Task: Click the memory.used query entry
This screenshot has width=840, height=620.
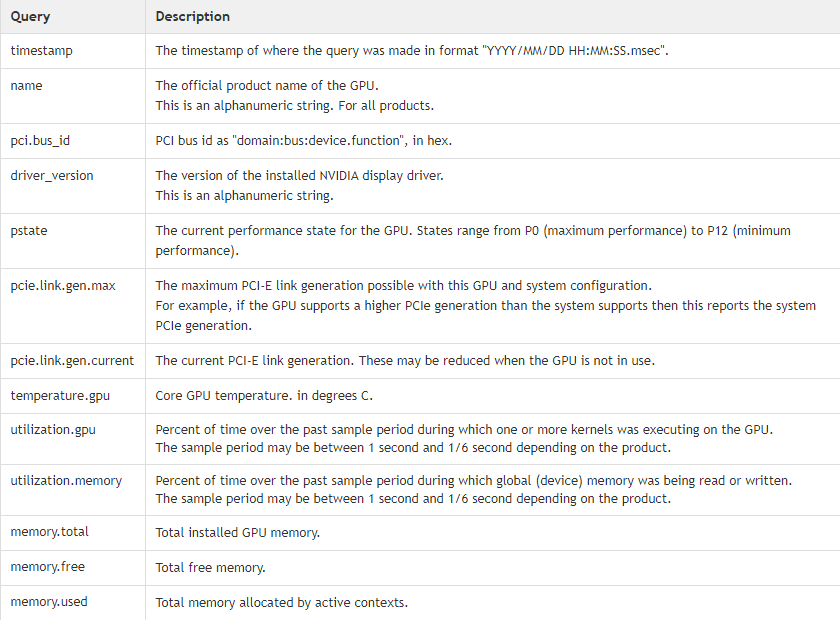Action: tap(49, 602)
